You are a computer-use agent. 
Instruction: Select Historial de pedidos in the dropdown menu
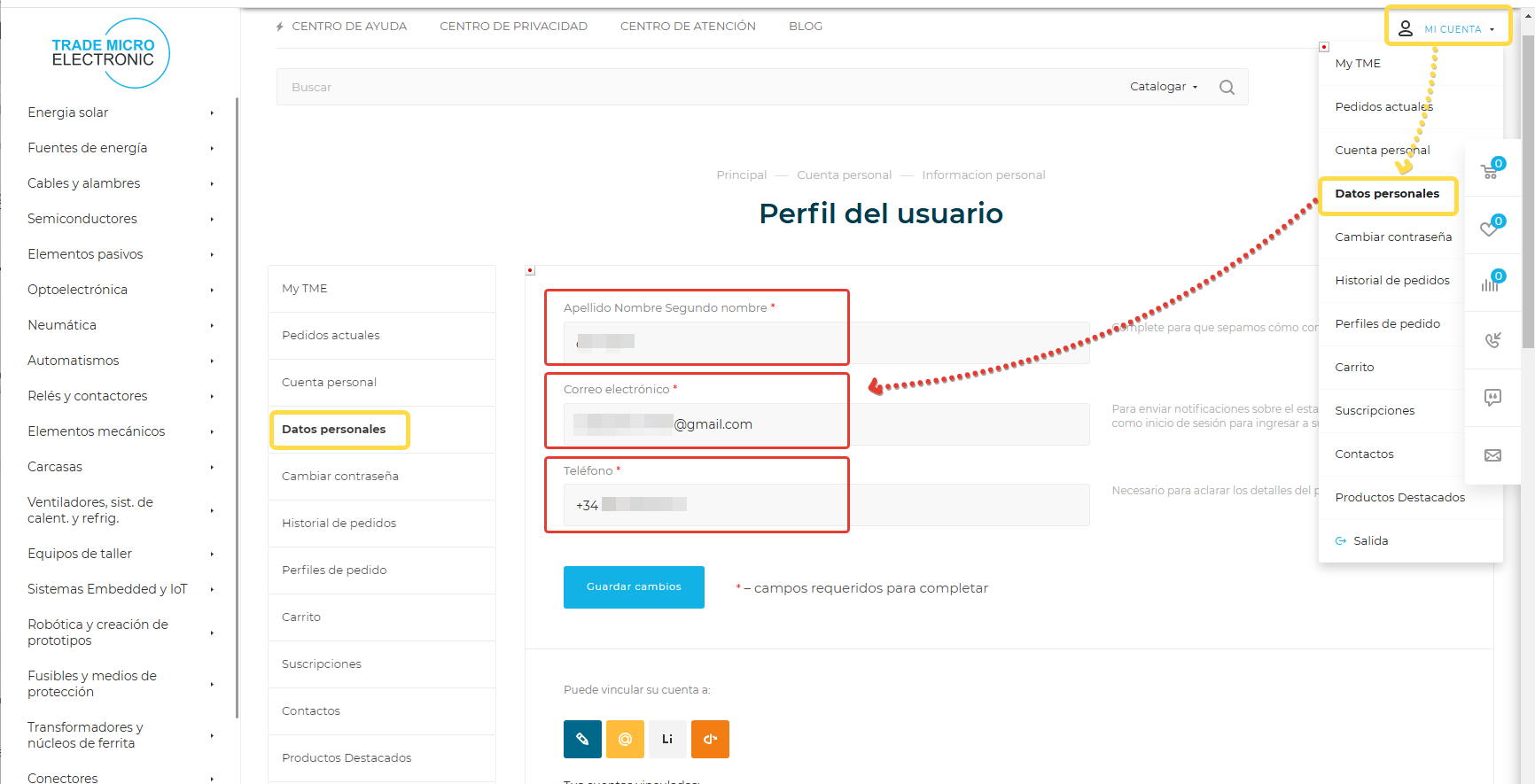pyautogui.click(x=1392, y=281)
